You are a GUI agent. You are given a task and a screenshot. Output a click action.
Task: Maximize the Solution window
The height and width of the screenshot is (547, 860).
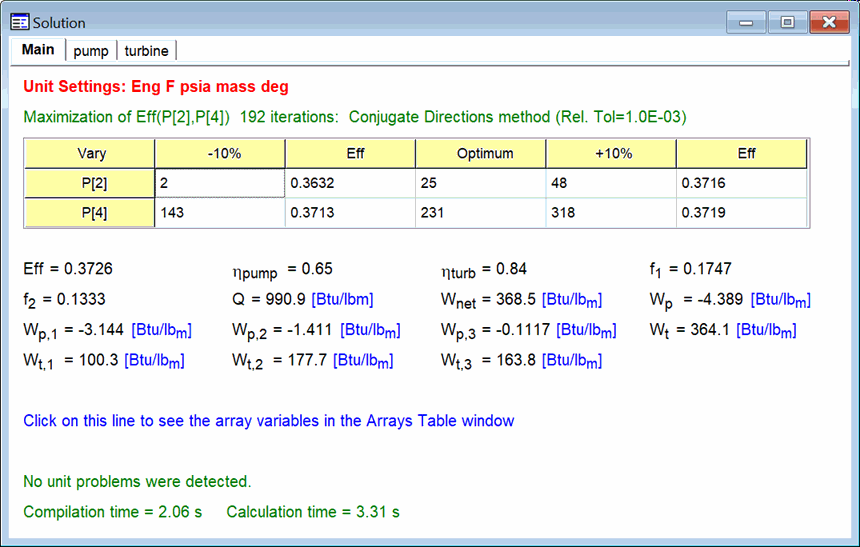787,21
